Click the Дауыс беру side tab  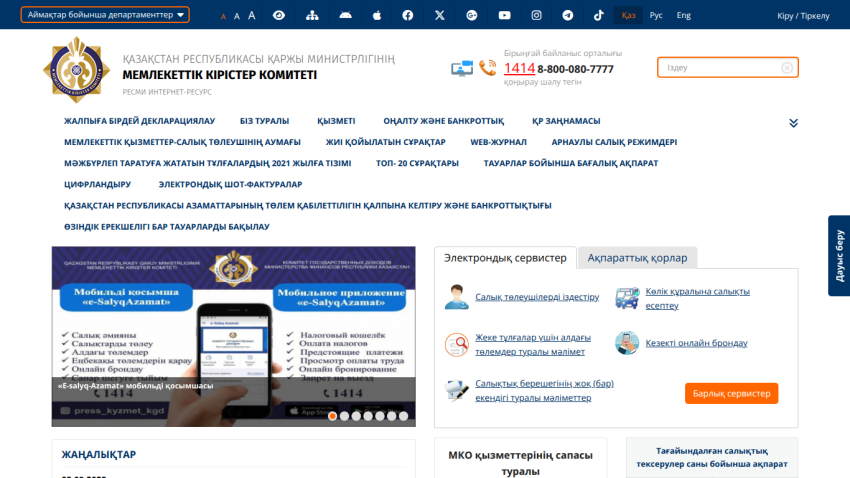click(839, 256)
